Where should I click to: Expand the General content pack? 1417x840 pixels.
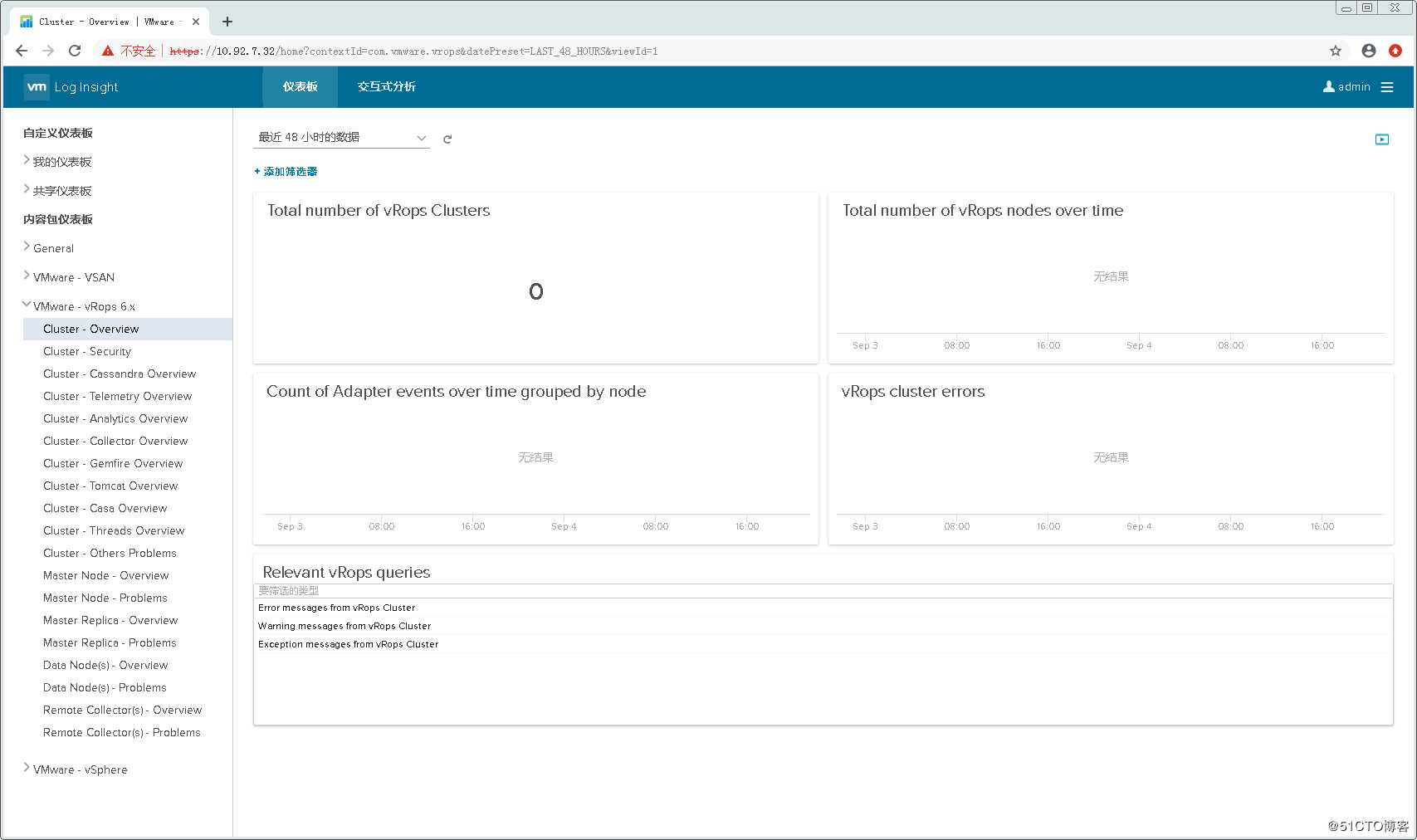27,247
